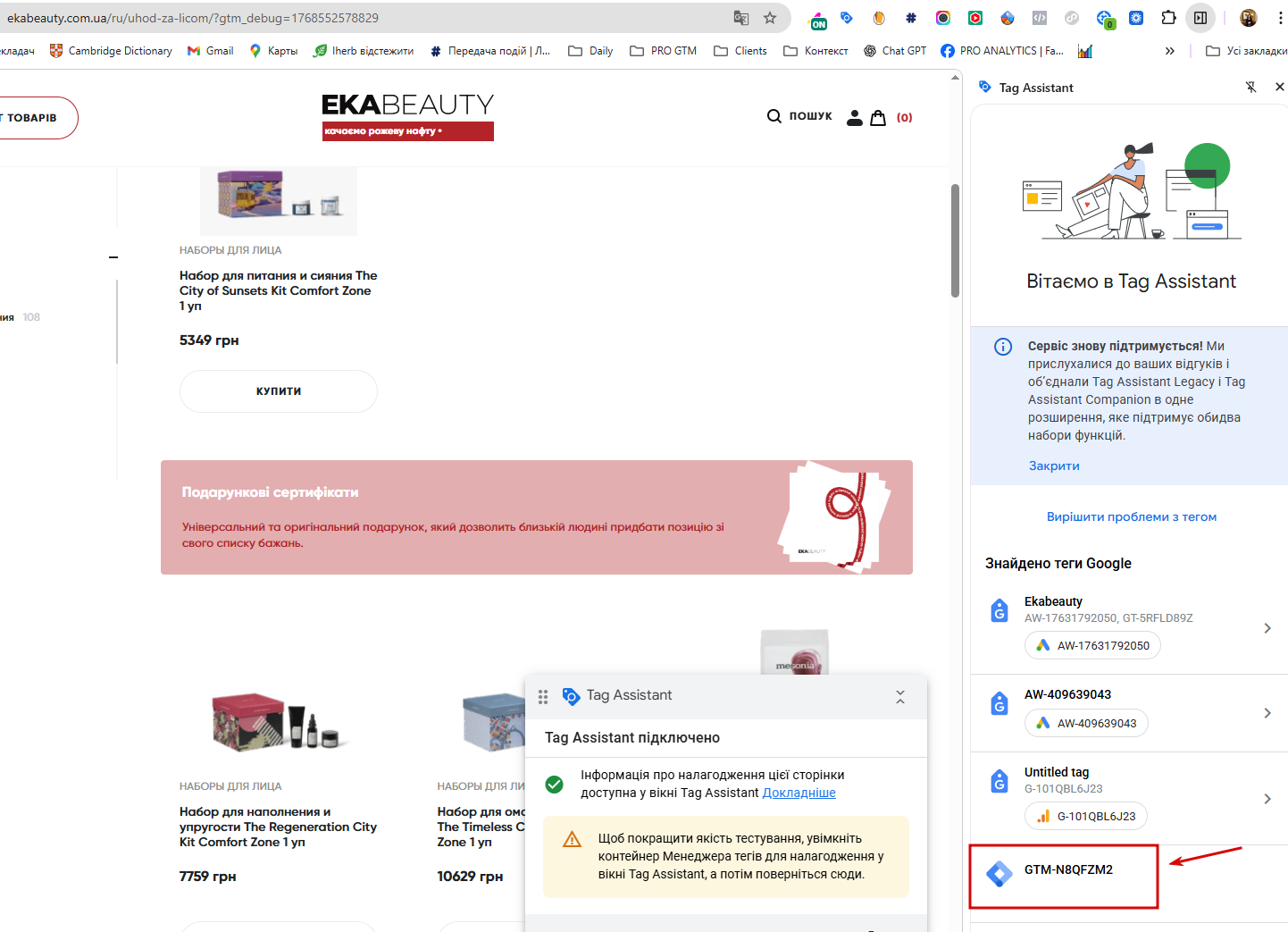
Task: Expand the Ekabeauty tag details chevron
Action: 1267,628
